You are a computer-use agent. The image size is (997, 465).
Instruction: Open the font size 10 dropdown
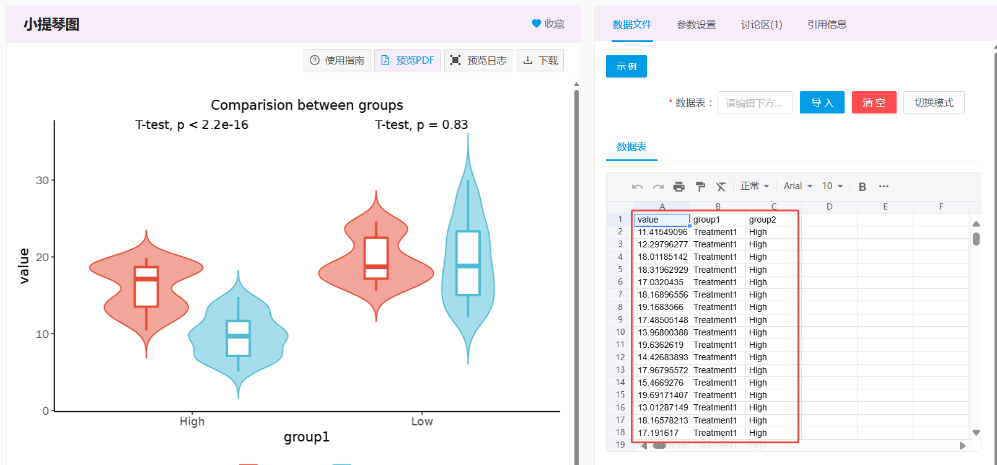[x=832, y=187]
